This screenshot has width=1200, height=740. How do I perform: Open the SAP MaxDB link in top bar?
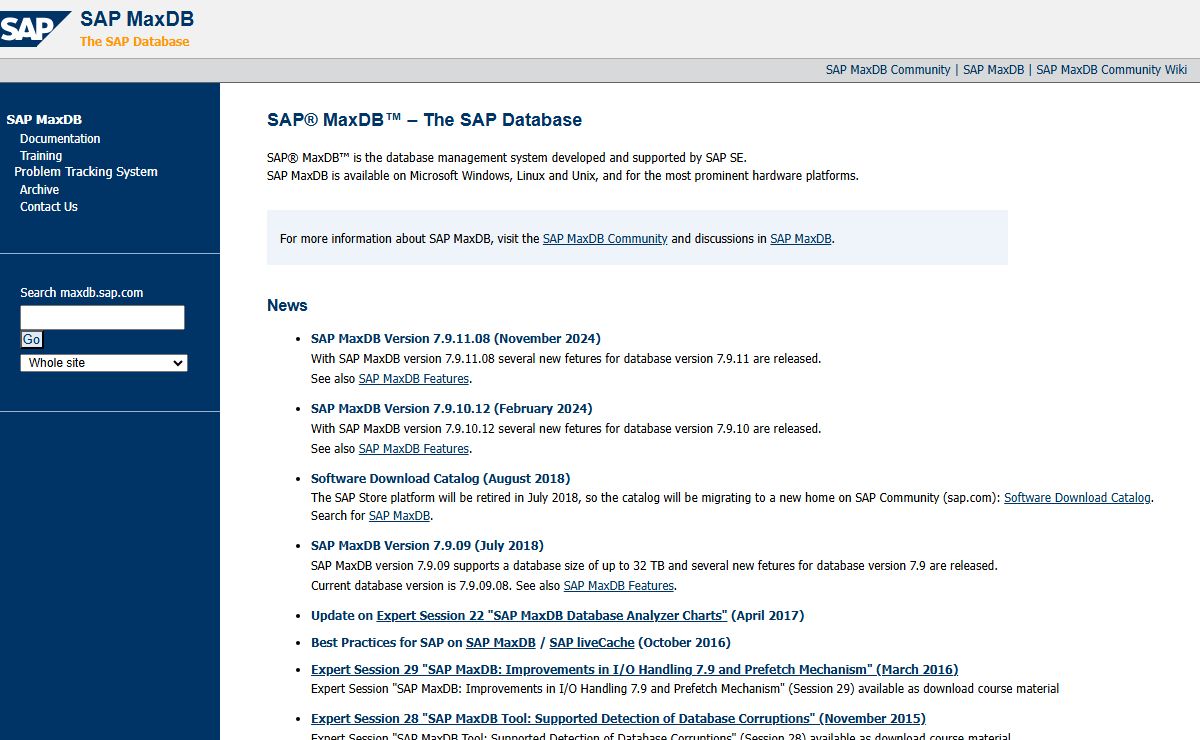point(993,70)
